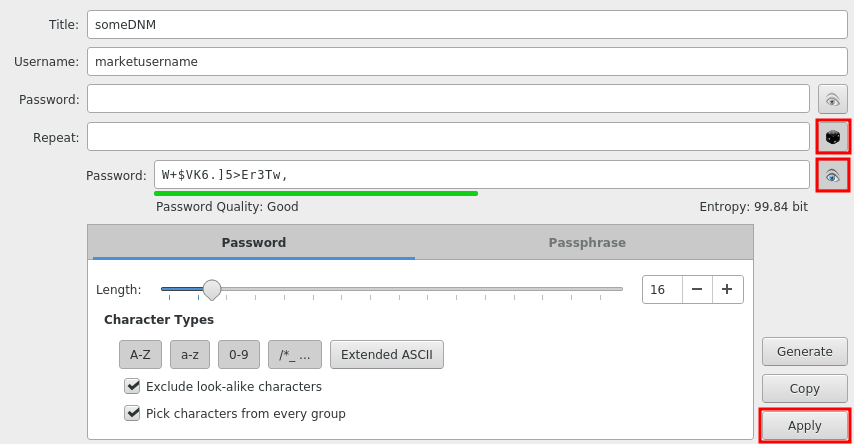Click into the Title input field
This screenshot has height=444, width=854.
(x=448, y=24)
